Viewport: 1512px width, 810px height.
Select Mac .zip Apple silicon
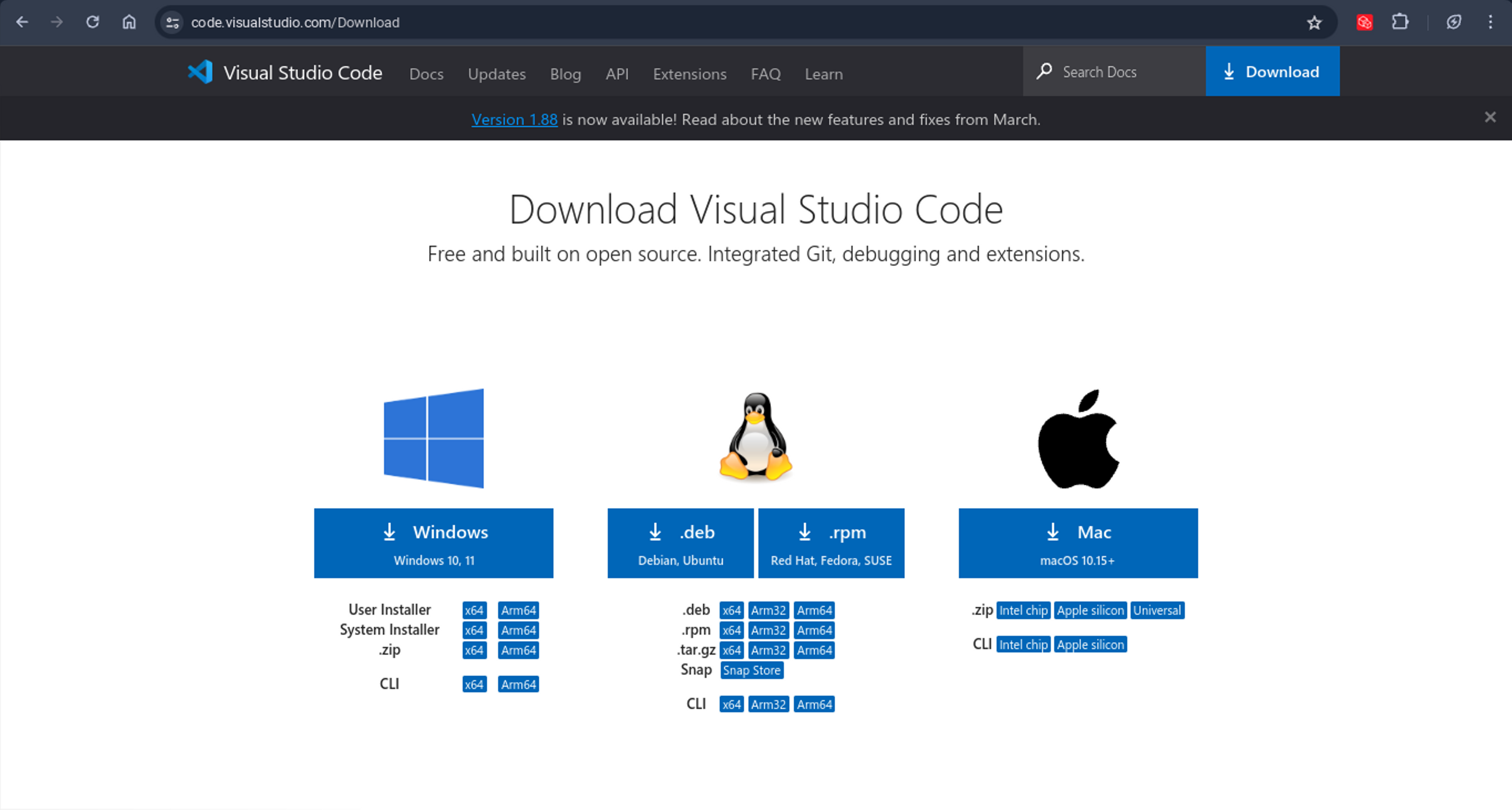tap(1090, 610)
